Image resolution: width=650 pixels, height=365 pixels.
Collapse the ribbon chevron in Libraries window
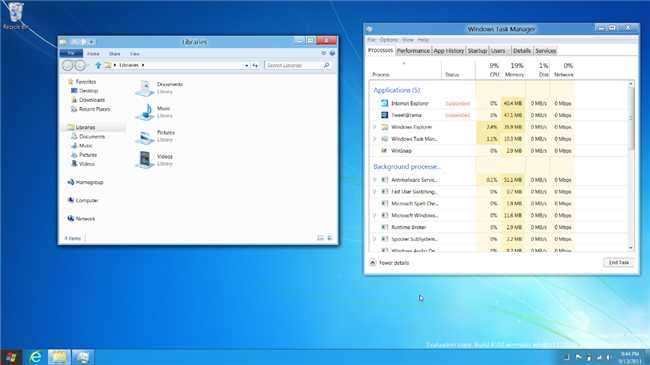[324, 53]
